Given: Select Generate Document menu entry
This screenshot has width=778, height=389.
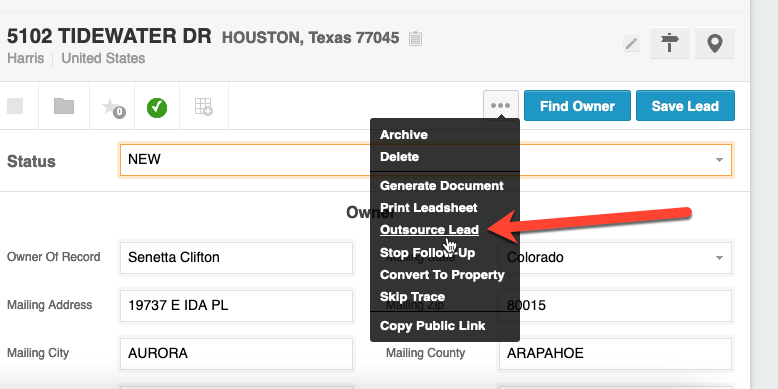Looking at the screenshot, I should 442,186.
